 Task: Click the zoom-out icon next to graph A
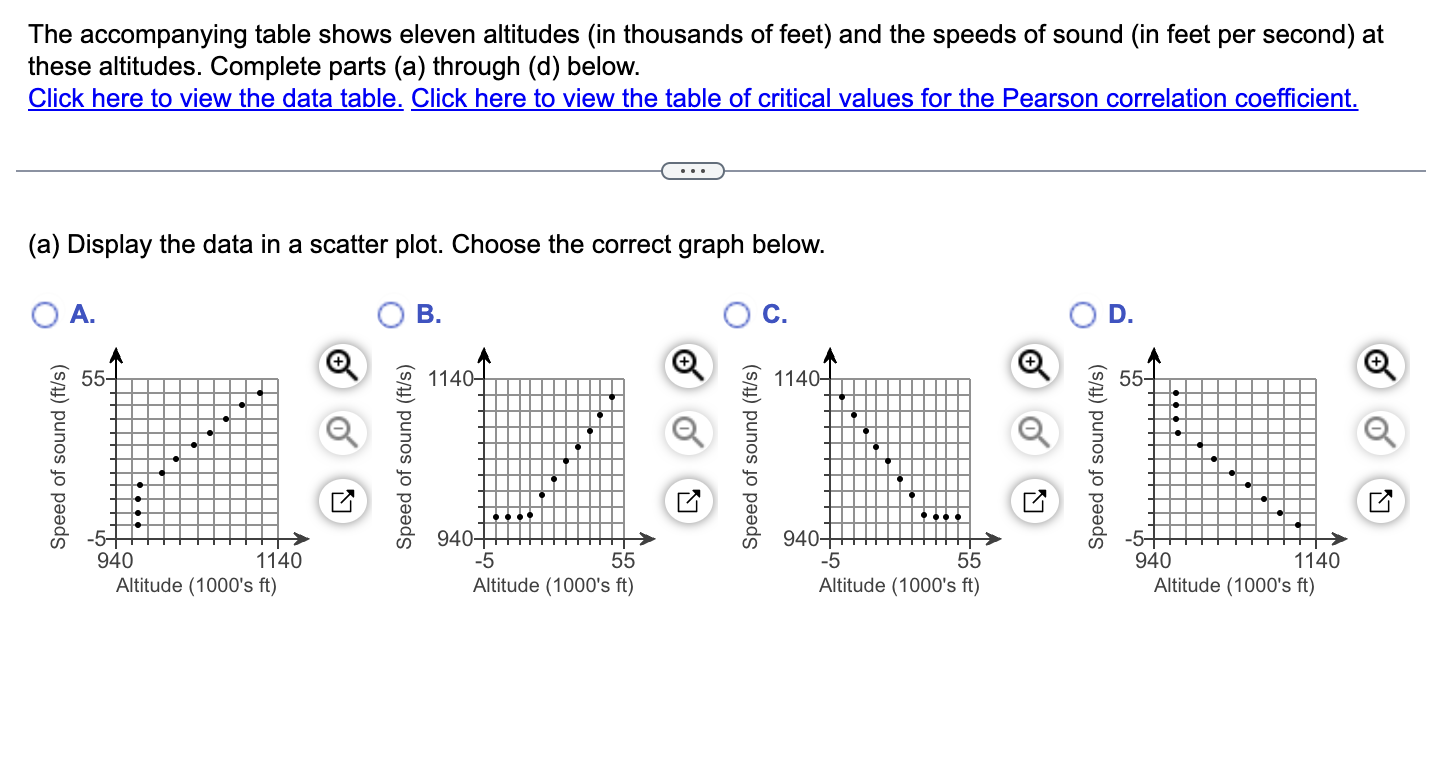click(x=342, y=434)
